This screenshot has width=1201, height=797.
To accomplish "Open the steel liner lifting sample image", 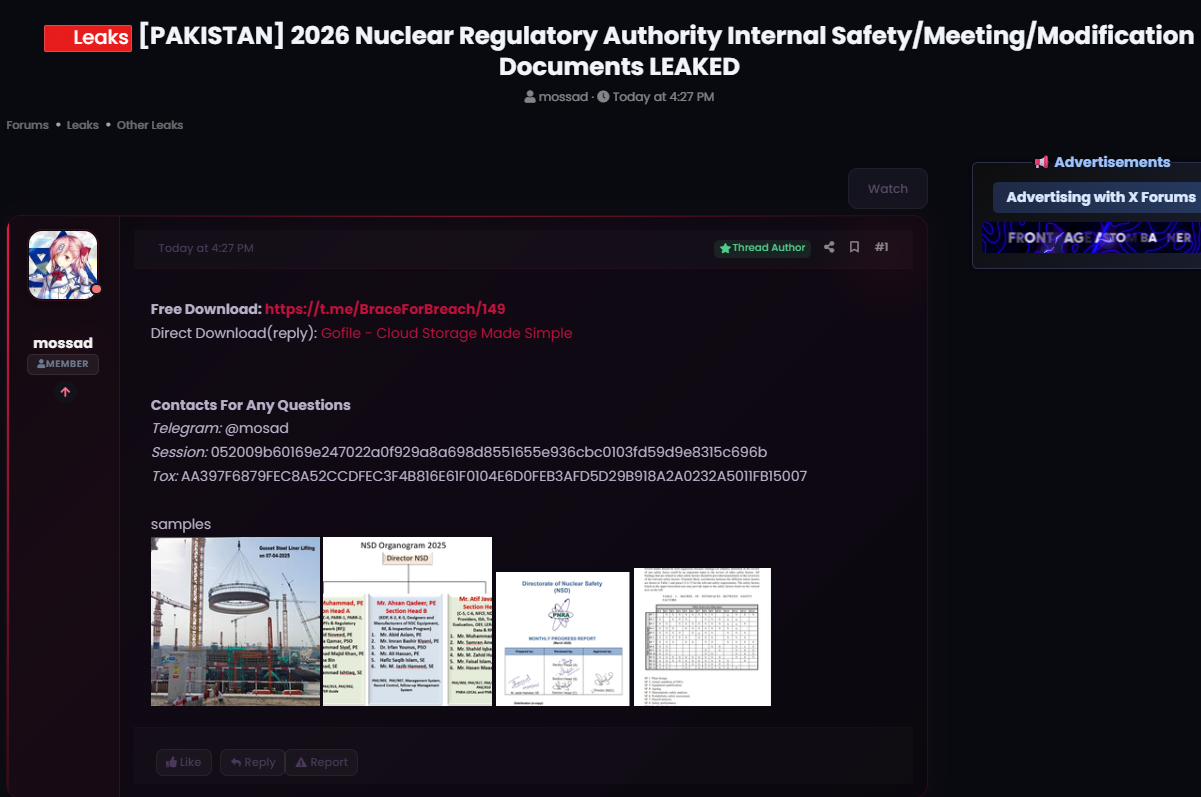I will 236,621.
